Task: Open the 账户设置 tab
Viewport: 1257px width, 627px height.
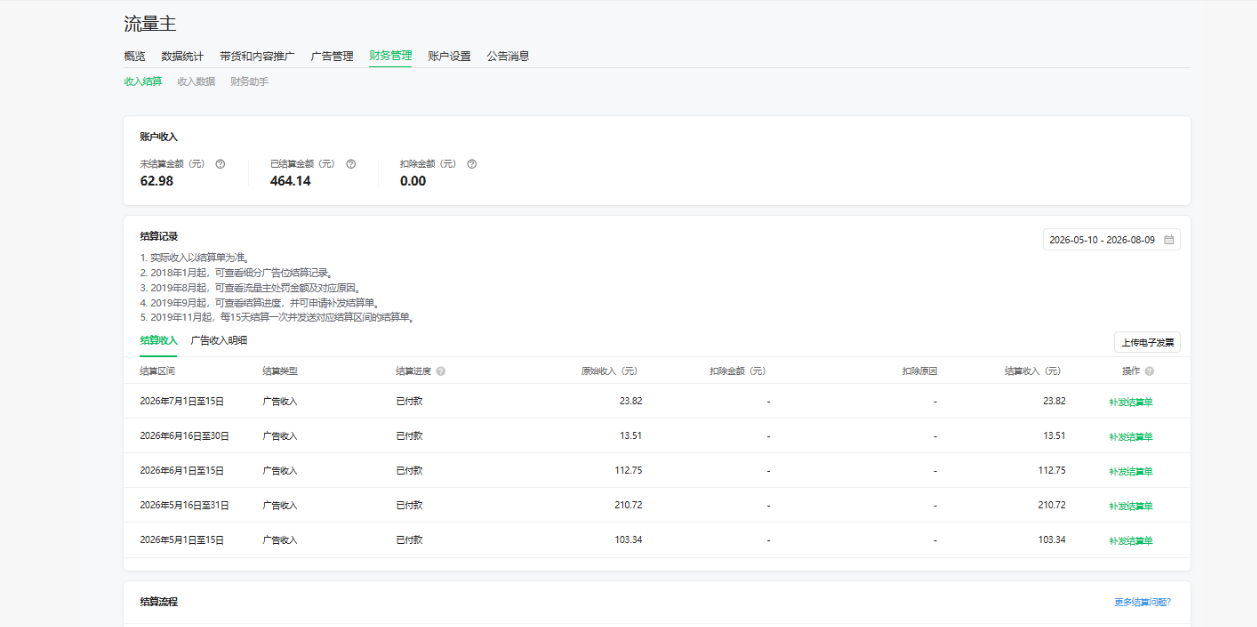Action: 449,56
